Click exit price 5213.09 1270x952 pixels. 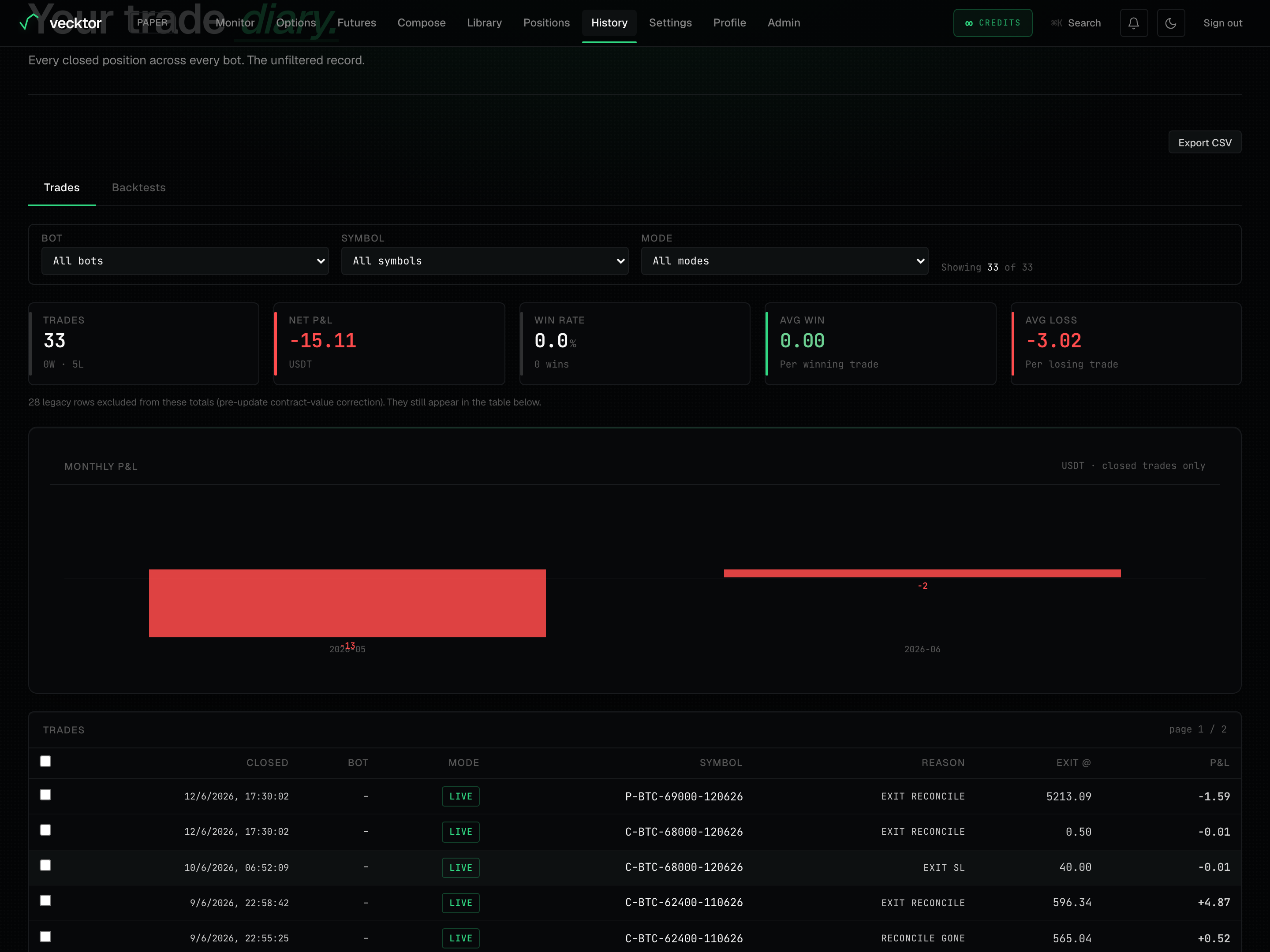(x=1068, y=796)
